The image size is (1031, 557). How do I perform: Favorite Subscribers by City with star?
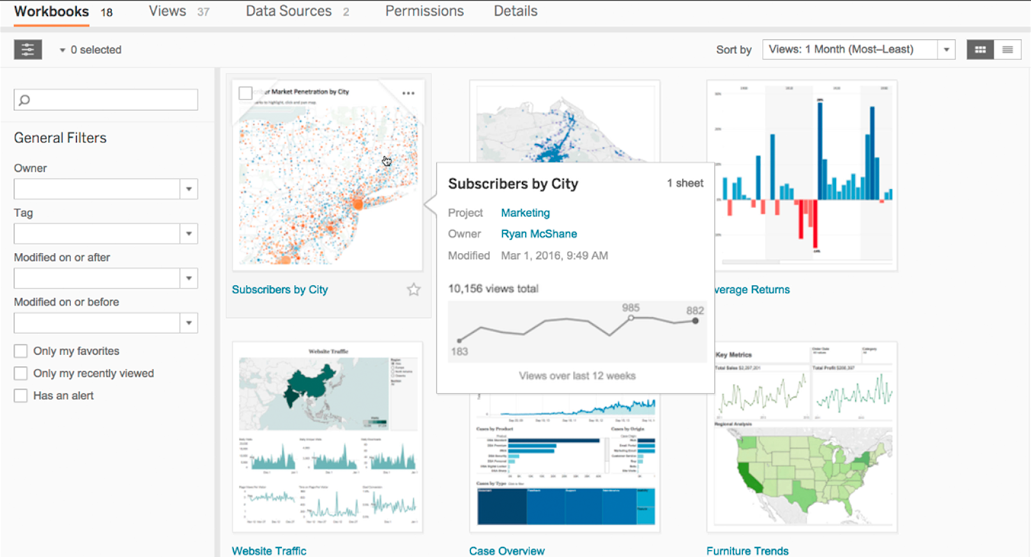coord(414,289)
